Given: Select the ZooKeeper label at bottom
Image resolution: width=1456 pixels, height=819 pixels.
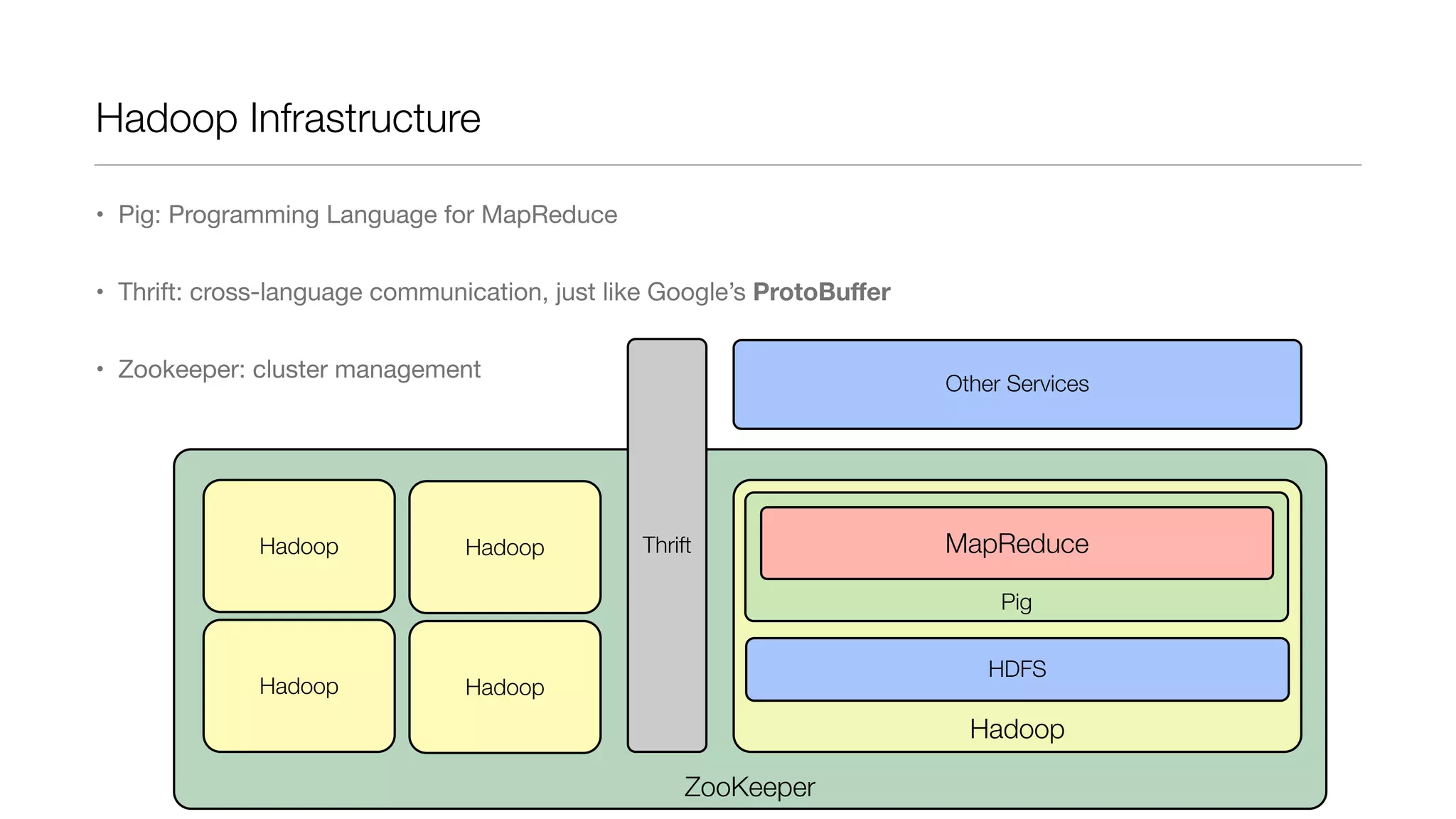Looking at the screenshot, I should click(x=749, y=787).
